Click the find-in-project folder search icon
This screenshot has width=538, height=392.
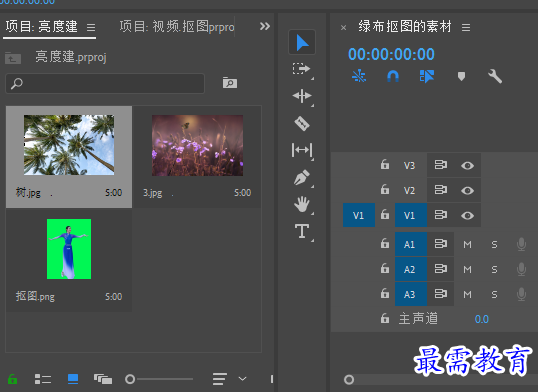pos(230,83)
